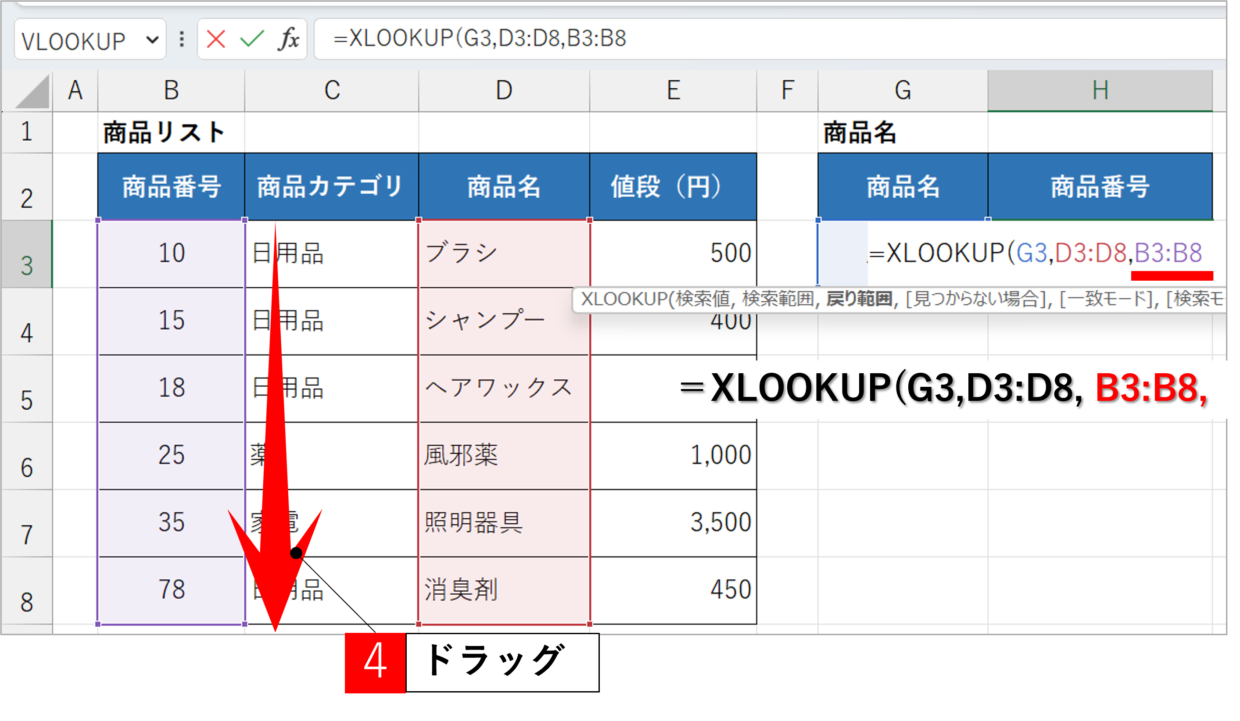Screen dimensions: 1240x721
Task: Select column D header
Action: click(504, 91)
